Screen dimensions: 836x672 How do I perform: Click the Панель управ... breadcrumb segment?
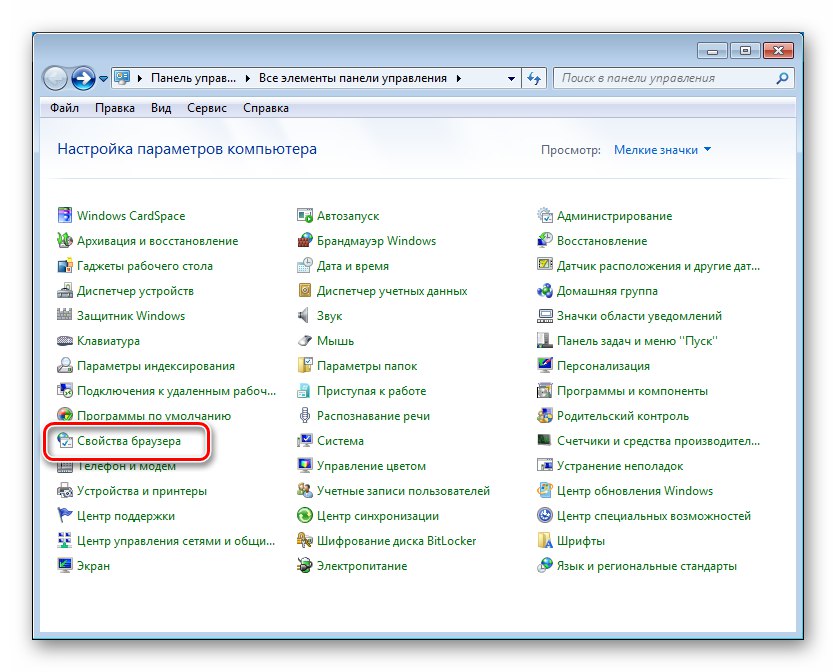(x=193, y=78)
